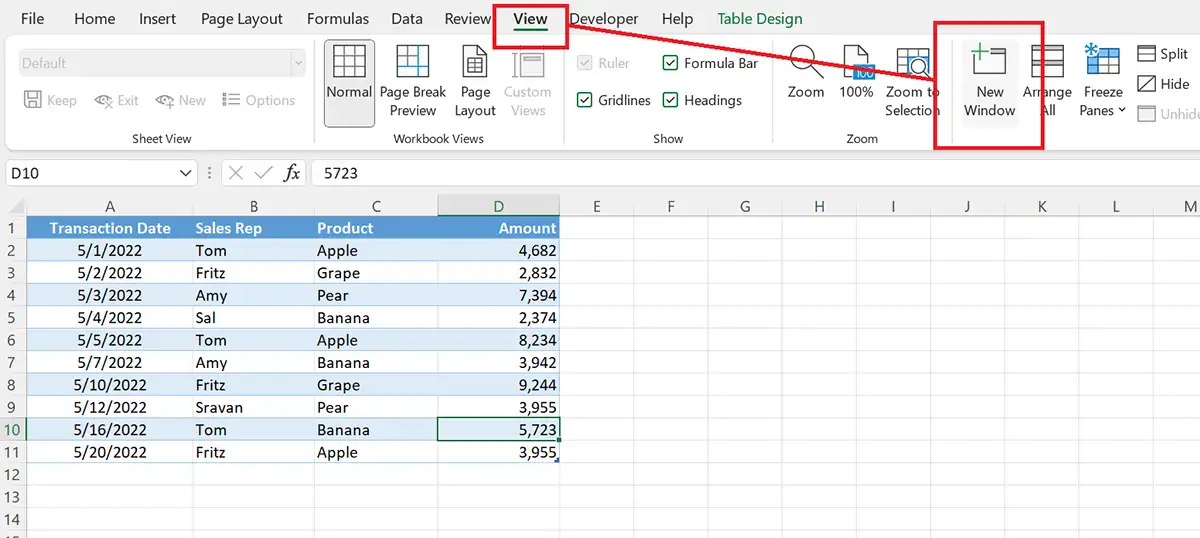Screen dimensions: 1200x538
Task: Select column F header
Action: coord(671,206)
